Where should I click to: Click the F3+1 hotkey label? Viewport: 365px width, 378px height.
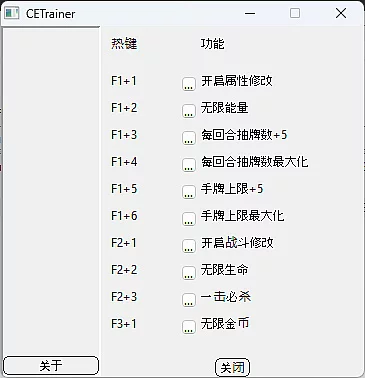click(x=124, y=324)
